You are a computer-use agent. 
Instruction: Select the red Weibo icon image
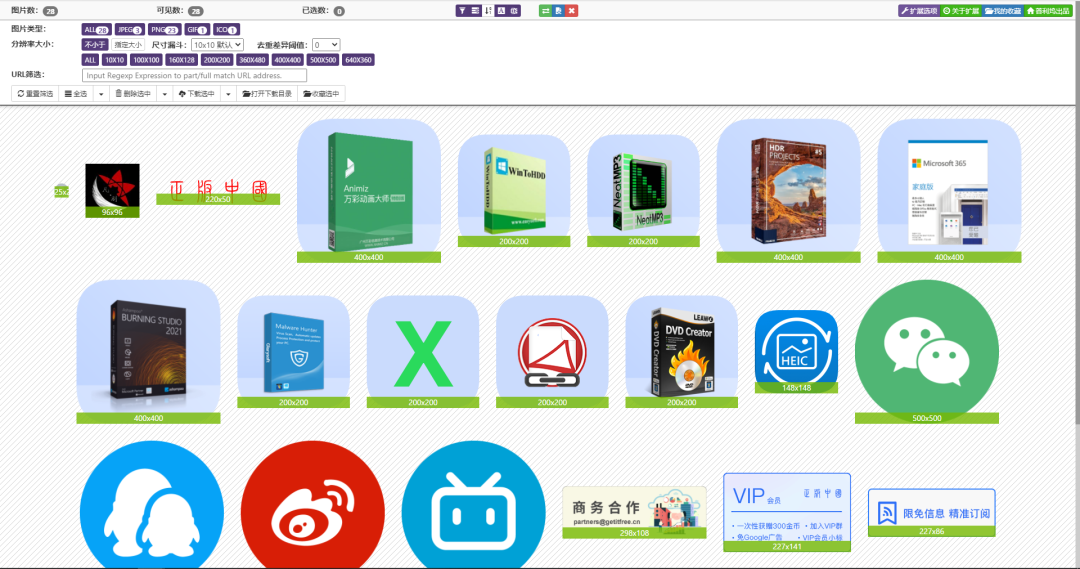[x=313, y=505]
